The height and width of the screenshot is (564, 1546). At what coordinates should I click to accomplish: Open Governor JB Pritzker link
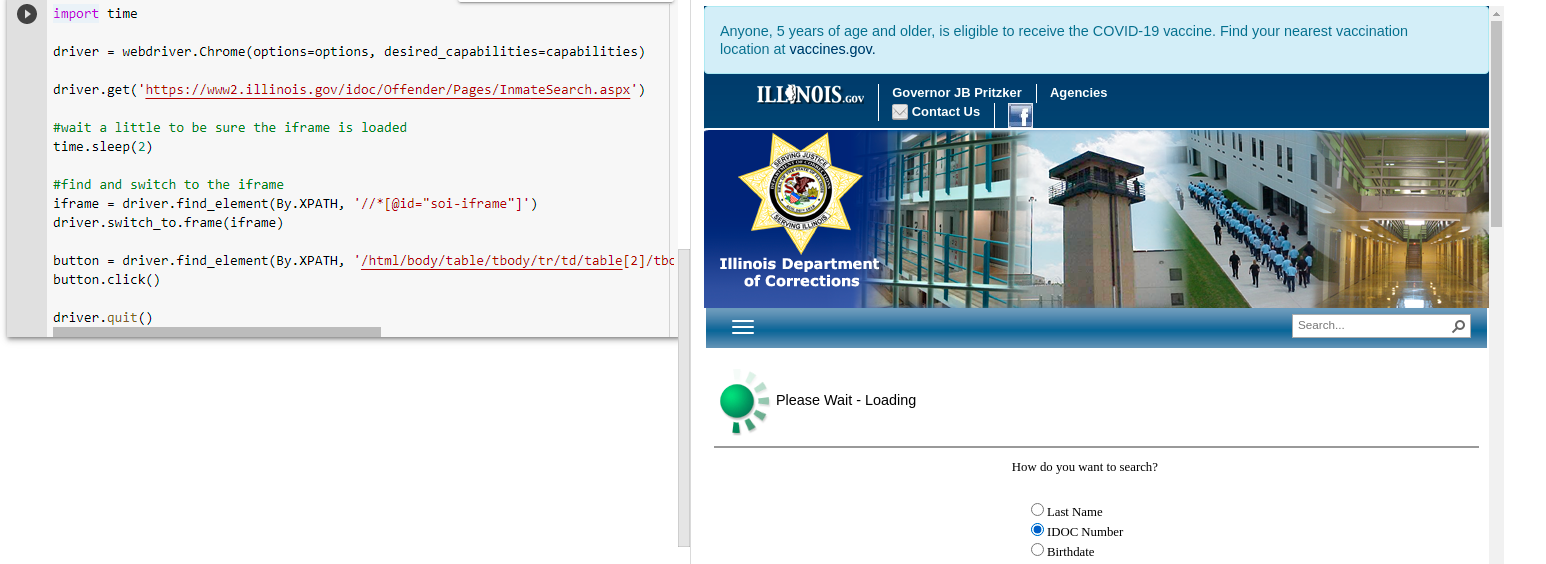pyautogui.click(x=957, y=93)
